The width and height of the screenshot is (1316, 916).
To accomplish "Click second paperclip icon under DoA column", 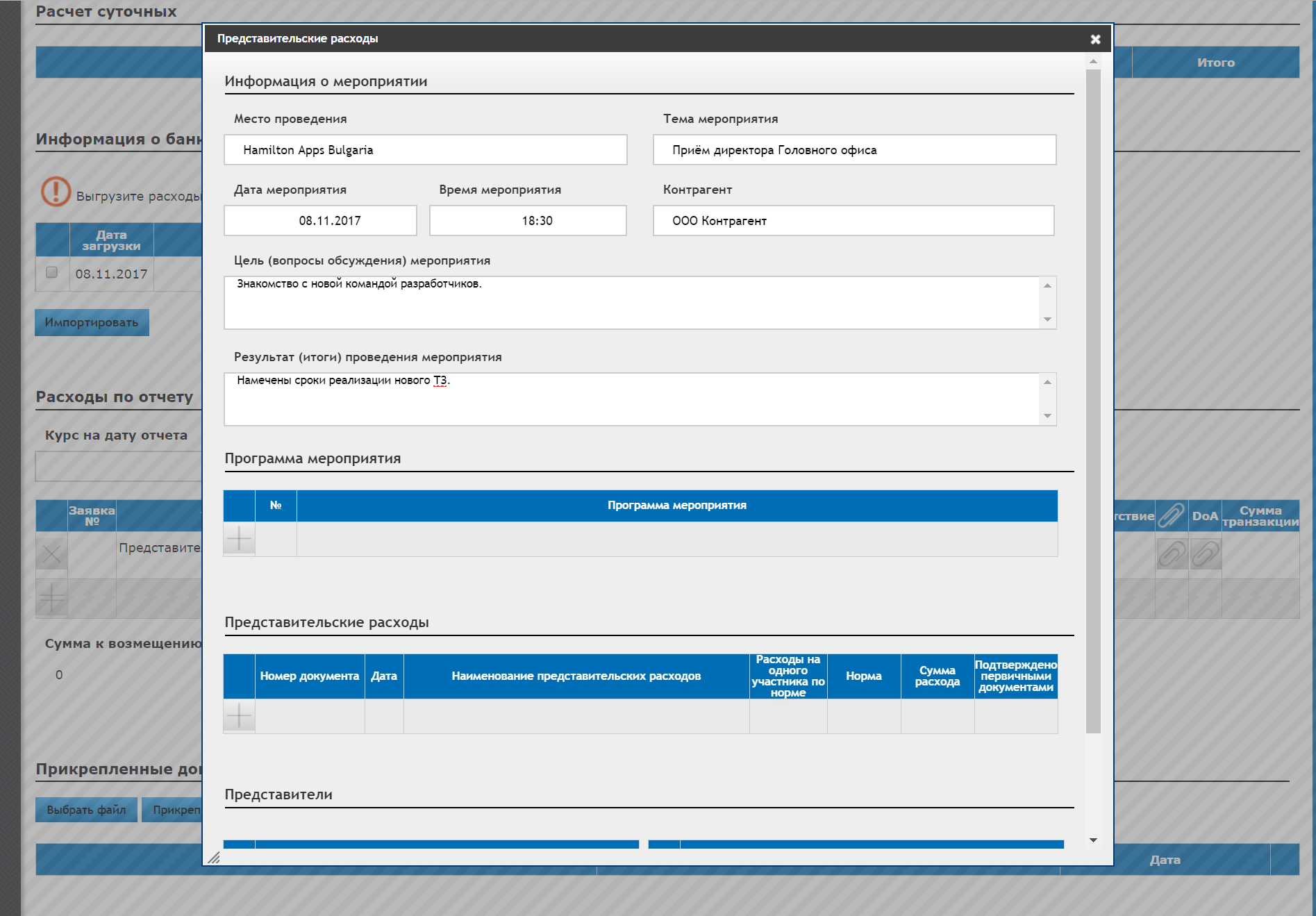I will click(1205, 554).
